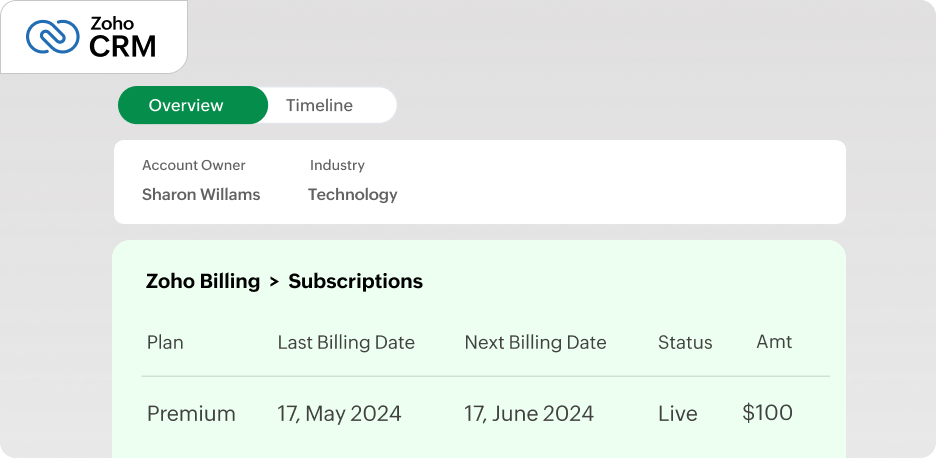Click the Status column header
Viewport: 936px width, 458px height.
(685, 342)
